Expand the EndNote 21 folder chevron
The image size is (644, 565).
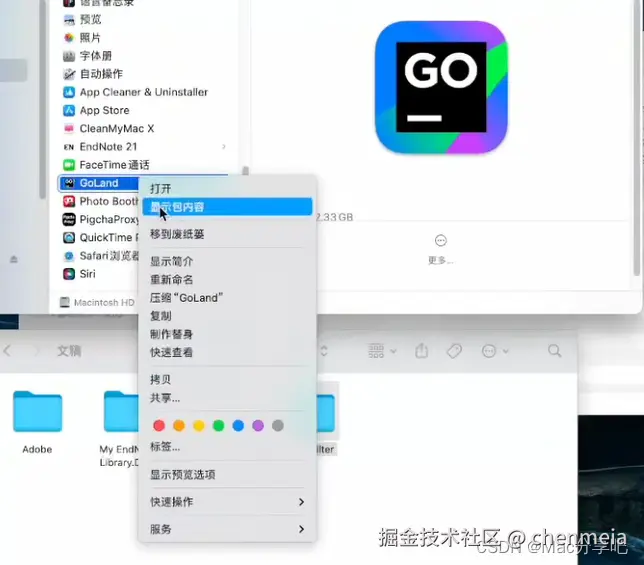point(224,147)
